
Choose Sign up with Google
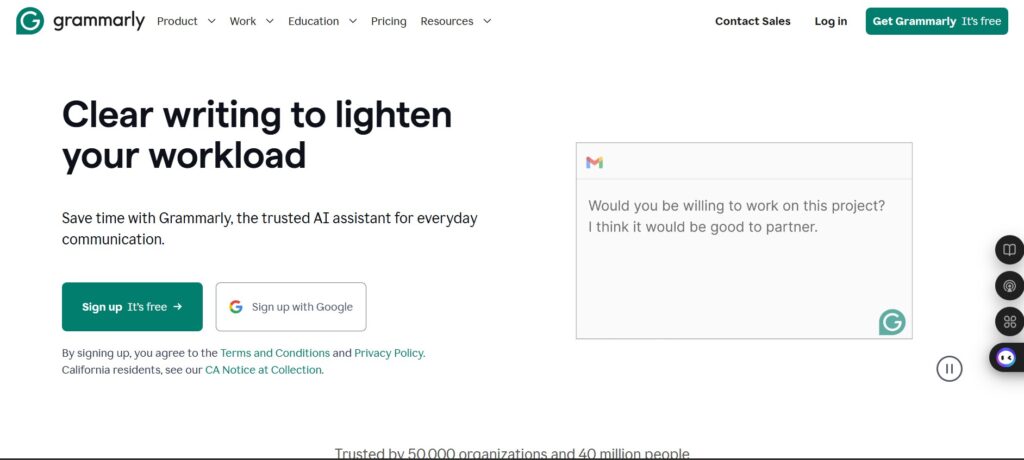(291, 306)
